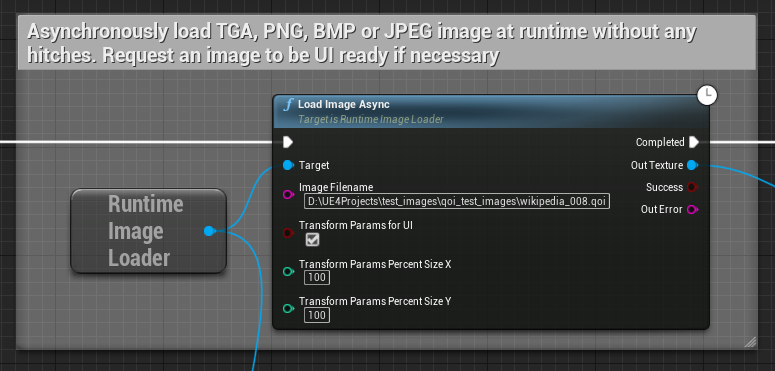Untick the Transform Params for UI checkbox
The width and height of the screenshot is (775, 371).
point(312,240)
